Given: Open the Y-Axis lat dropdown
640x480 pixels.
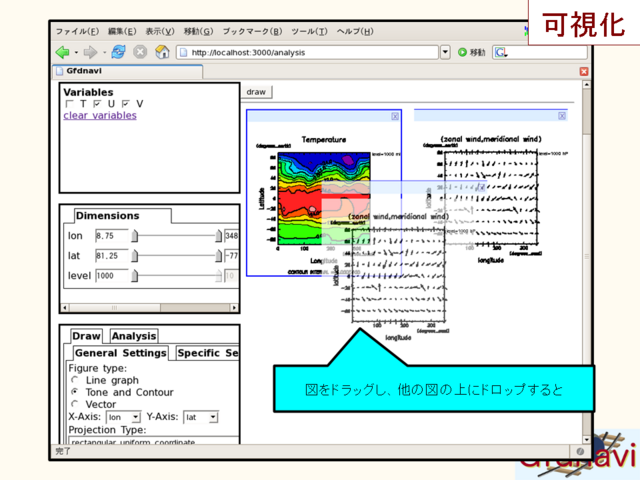Looking at the screenshot, I should [x=213, y=417].
